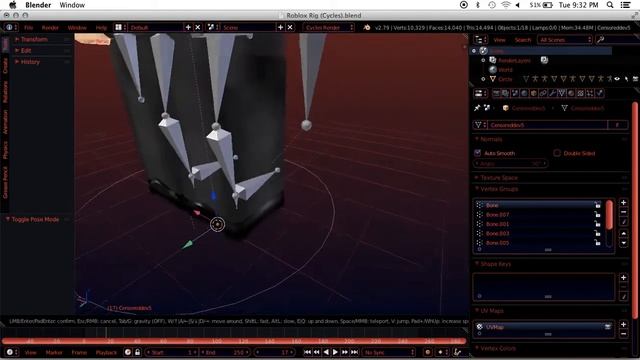Jump to first frame in timeline
The image size is (640, 360).
tap(307, 352)
